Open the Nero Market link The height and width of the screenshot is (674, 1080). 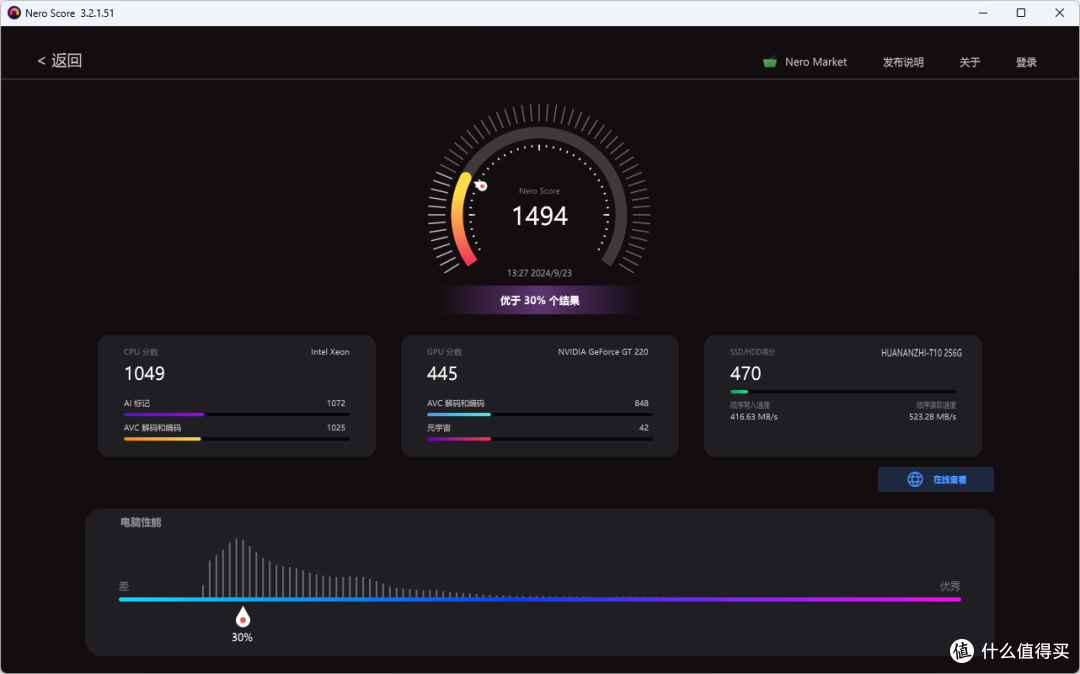click(816, 62)
